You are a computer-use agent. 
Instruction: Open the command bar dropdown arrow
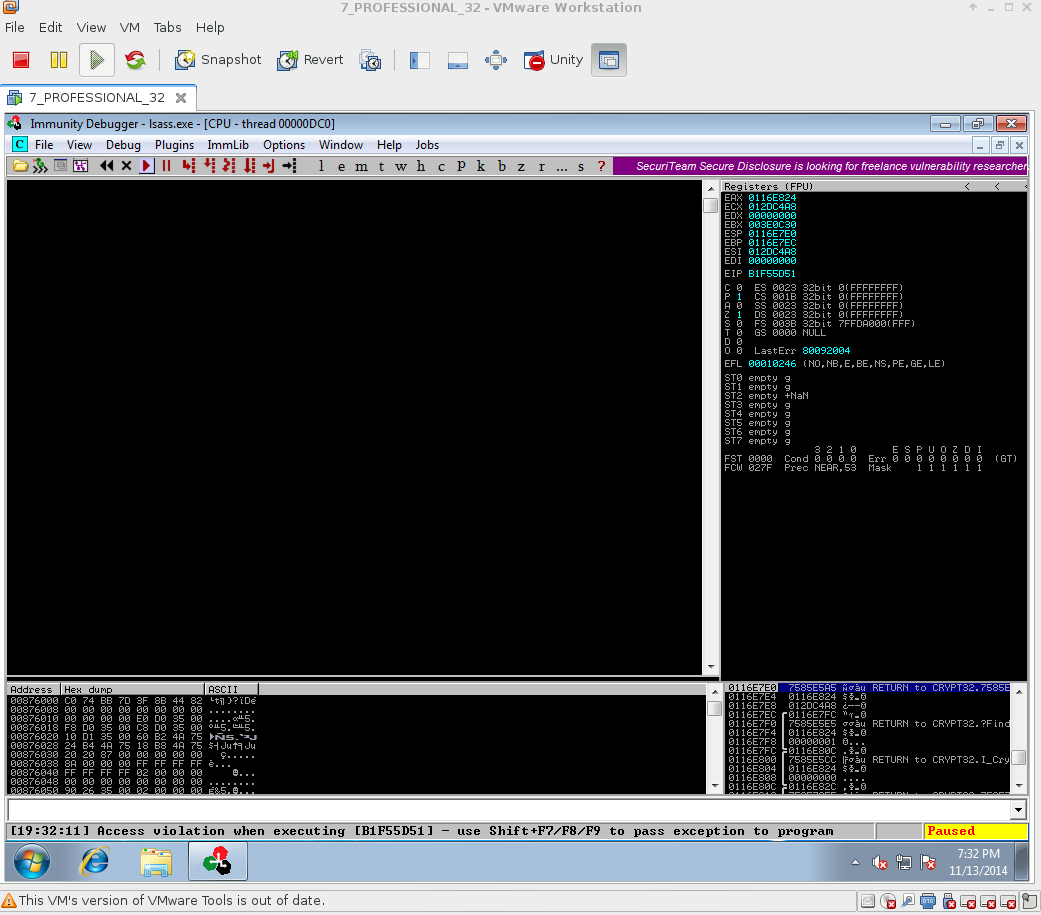(1019, 809)
